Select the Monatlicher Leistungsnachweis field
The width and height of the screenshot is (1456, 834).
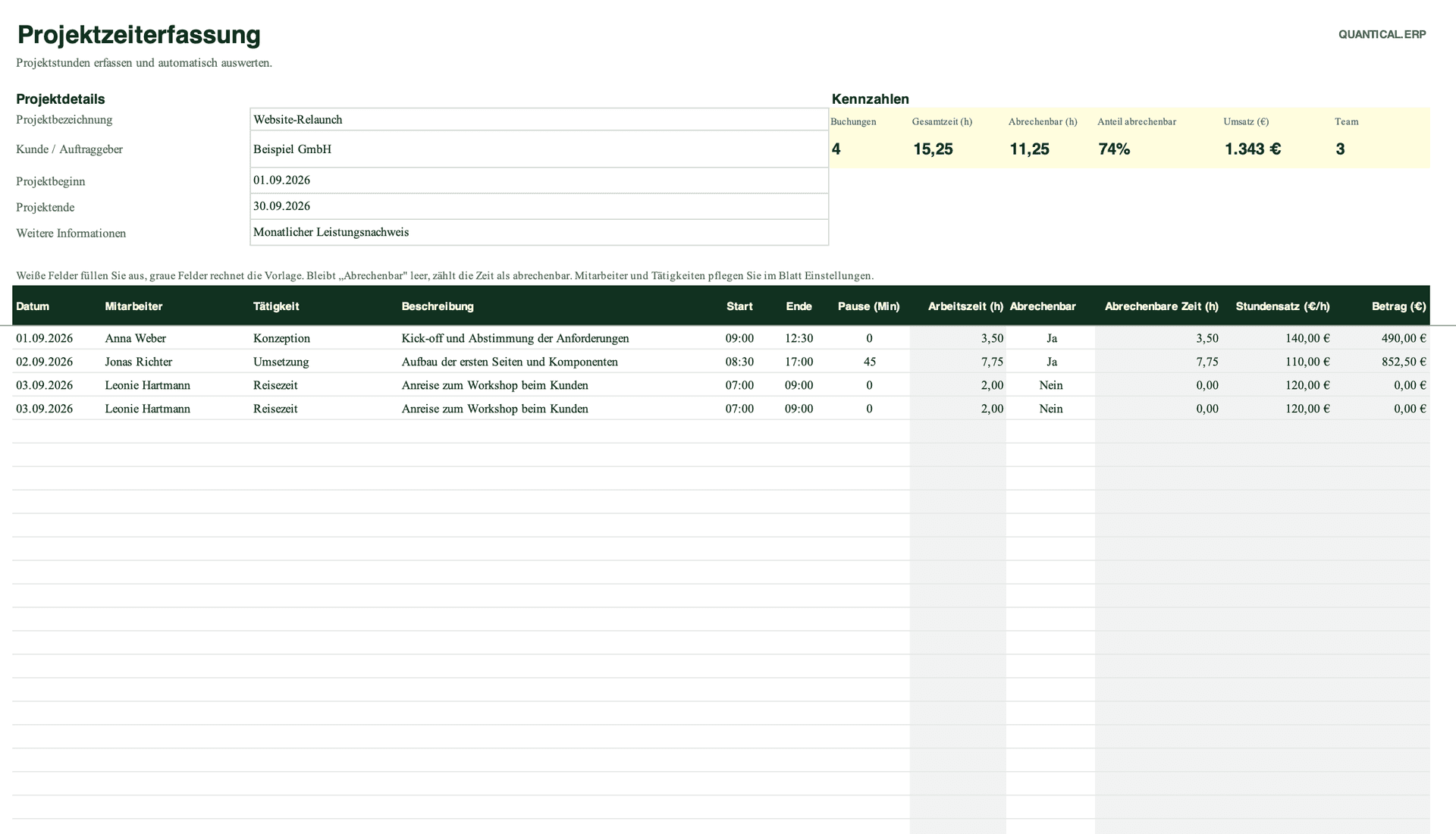(539, 232)
